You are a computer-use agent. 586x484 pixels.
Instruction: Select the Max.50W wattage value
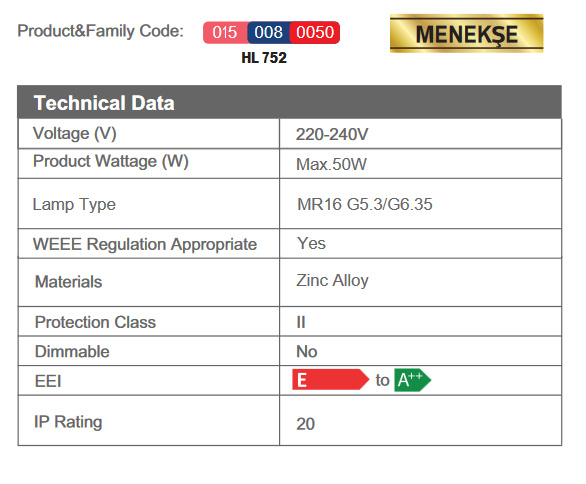[x=331, y=164]
